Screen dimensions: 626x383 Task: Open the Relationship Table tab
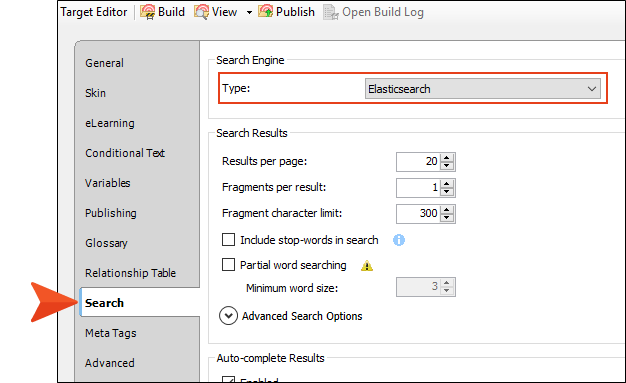point(130,273)
